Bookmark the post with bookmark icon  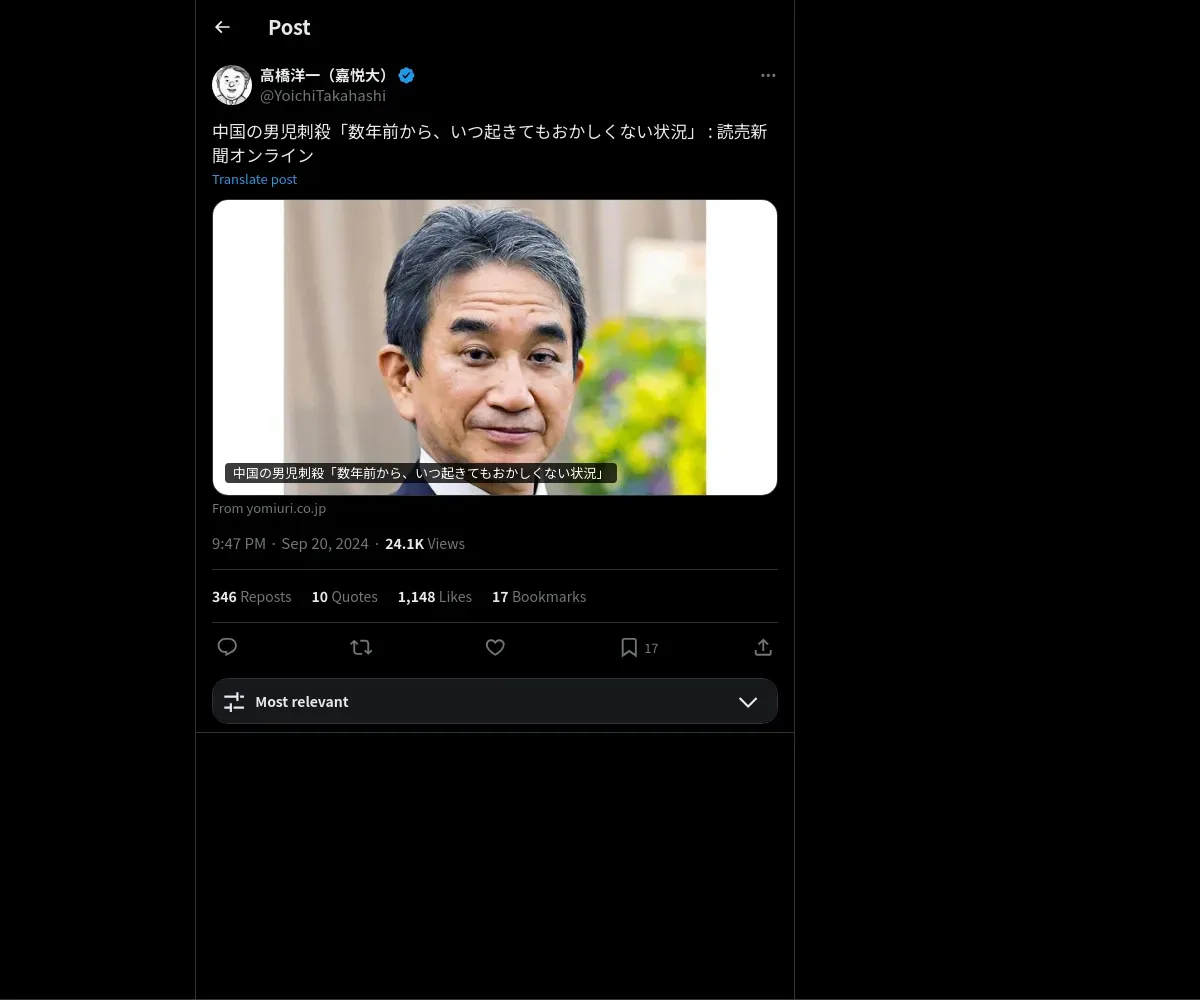pyautogui.click(x=629, y=648)
